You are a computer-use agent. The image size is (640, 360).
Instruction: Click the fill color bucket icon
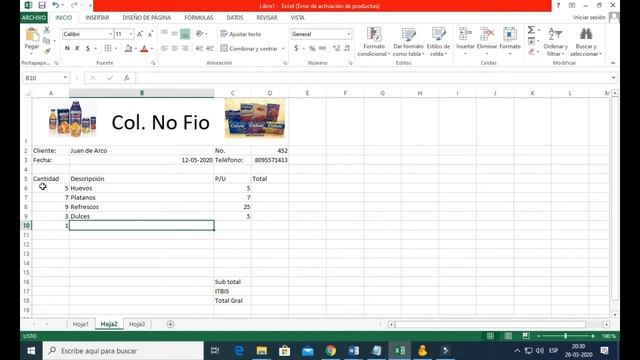(x=128, y=49)
